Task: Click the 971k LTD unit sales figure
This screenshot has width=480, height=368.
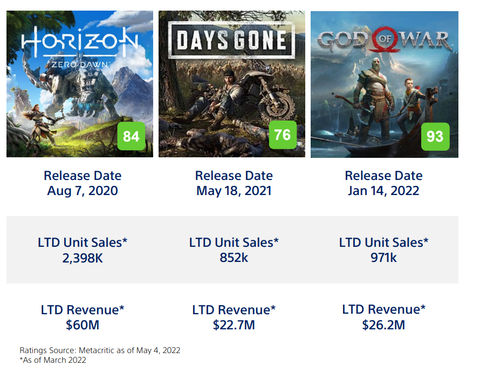Action: (383, 258)
